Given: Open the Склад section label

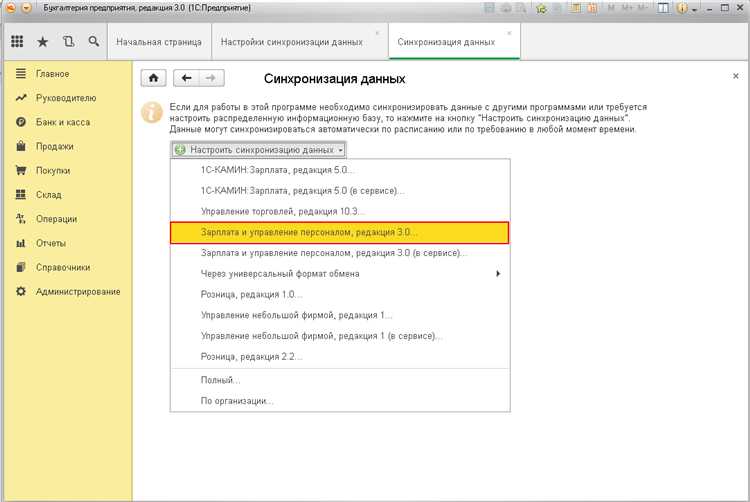Looking at the screenshot, I should click(x=49, y=195).
